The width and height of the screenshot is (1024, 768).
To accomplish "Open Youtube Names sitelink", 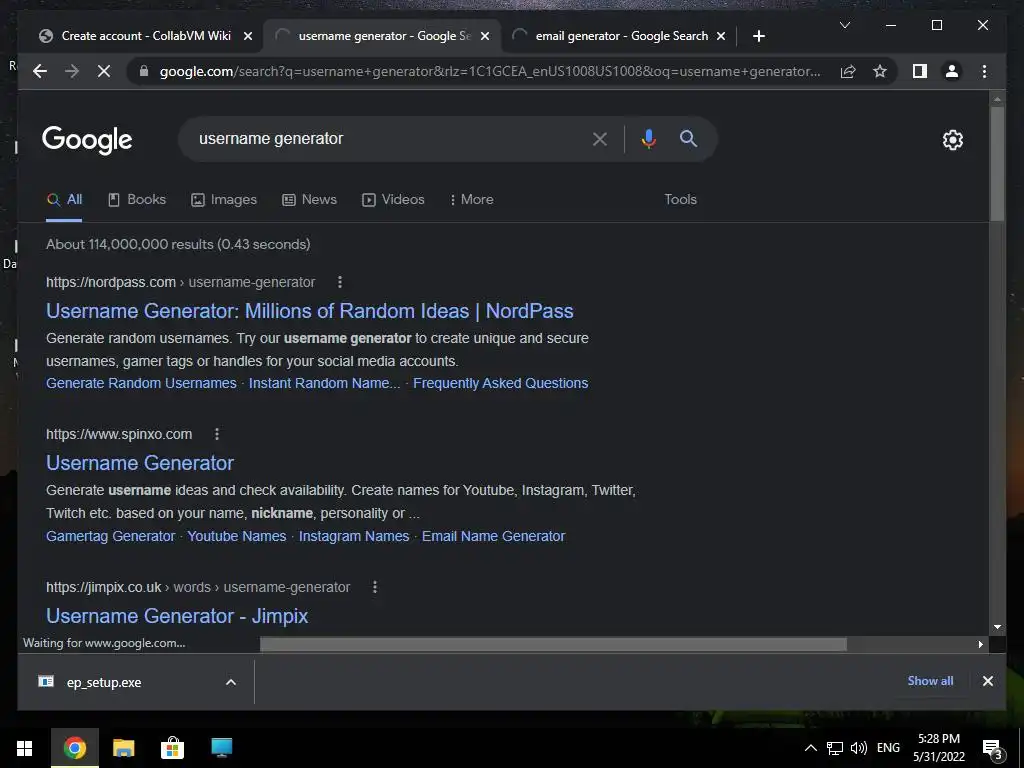I will pos(236,536).
